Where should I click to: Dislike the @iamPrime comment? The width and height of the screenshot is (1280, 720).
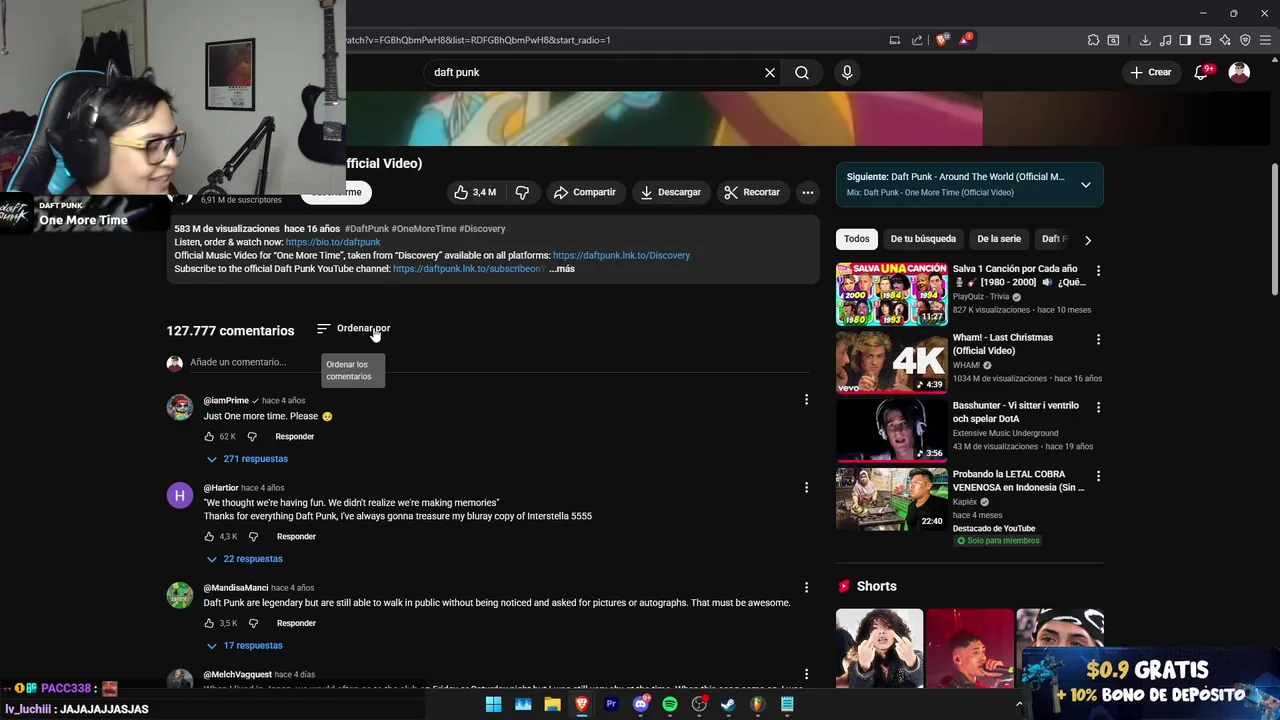click(x=252, y=437)
